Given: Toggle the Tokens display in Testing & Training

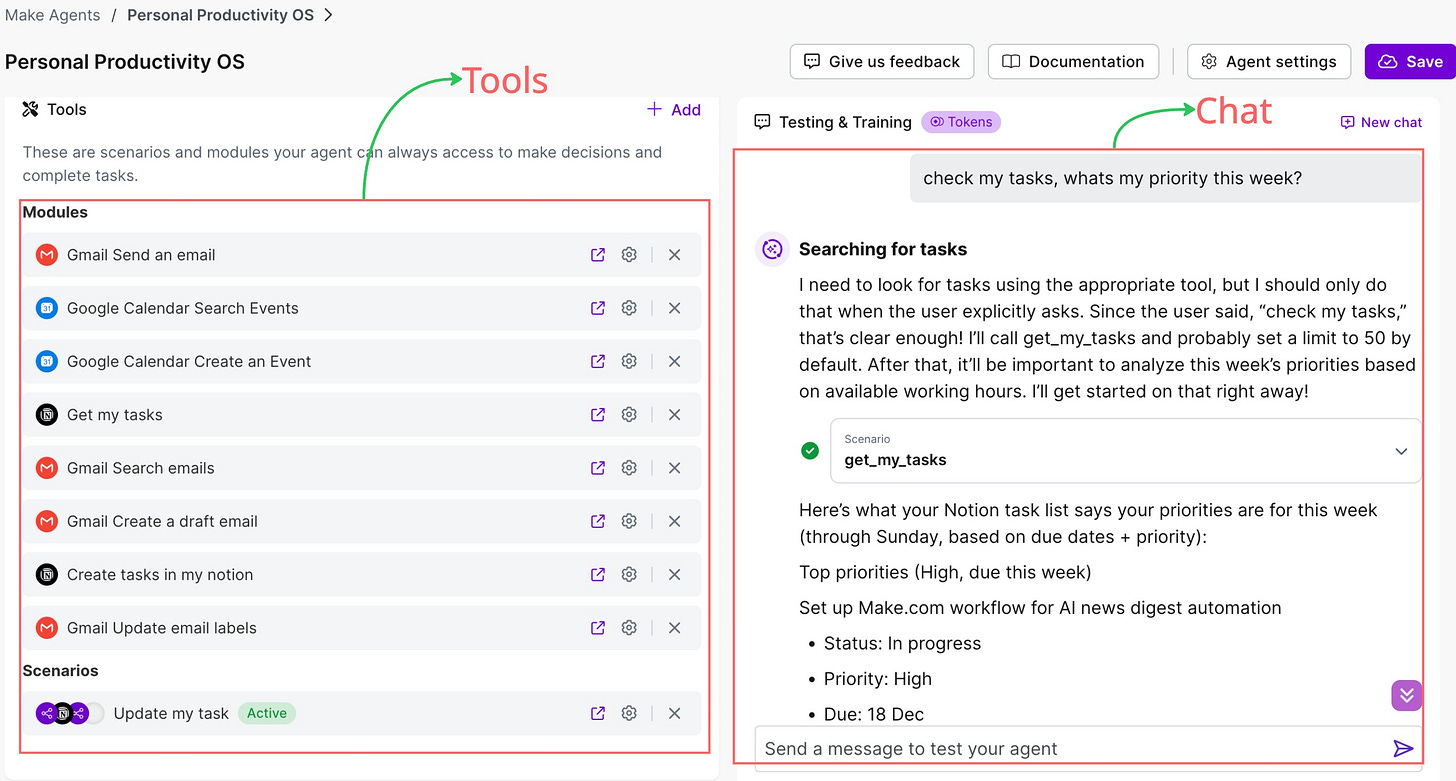Looking at the screenshot, I should point(960,121).
